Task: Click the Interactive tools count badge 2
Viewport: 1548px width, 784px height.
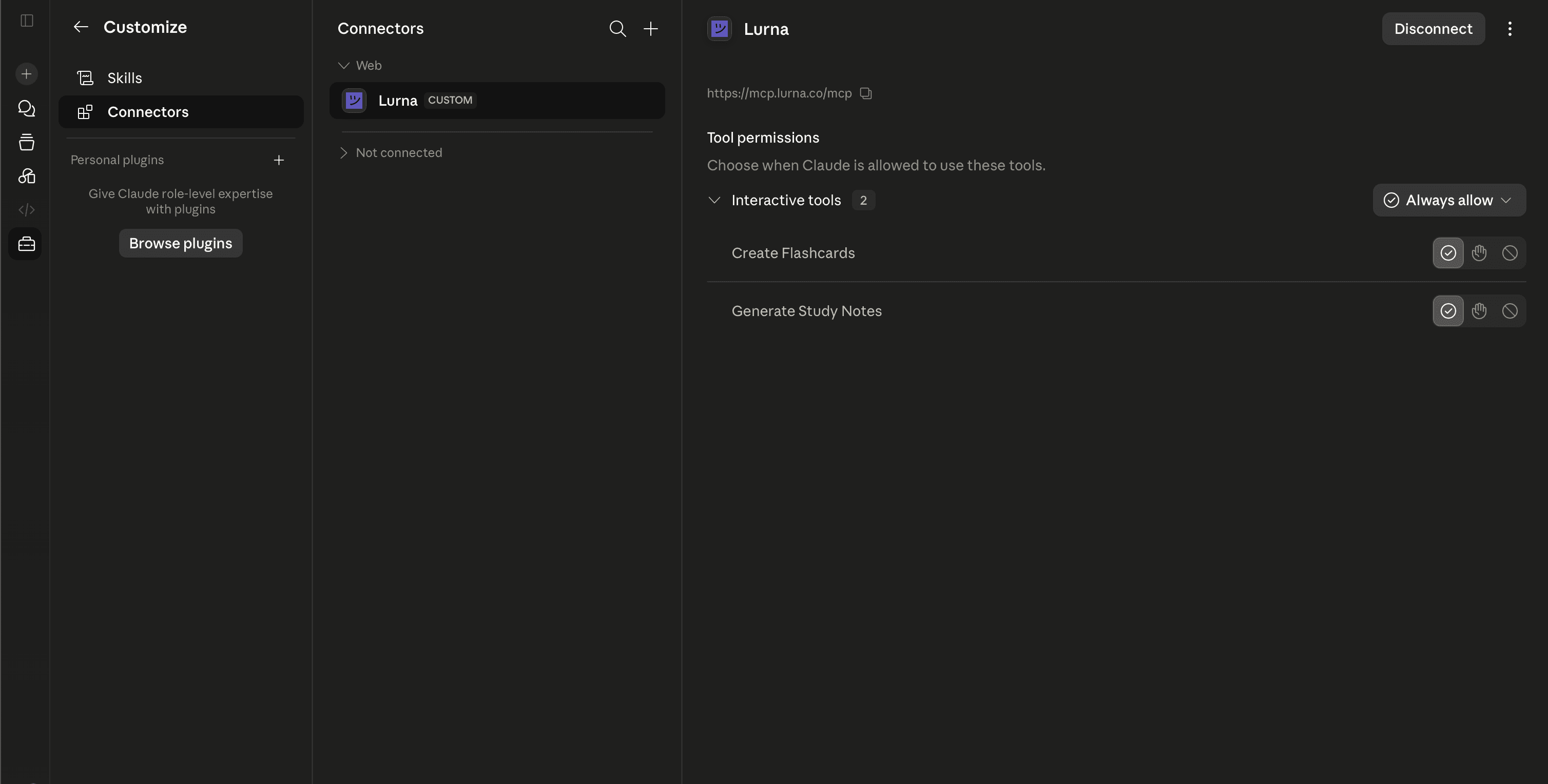Action: (863, 200)
